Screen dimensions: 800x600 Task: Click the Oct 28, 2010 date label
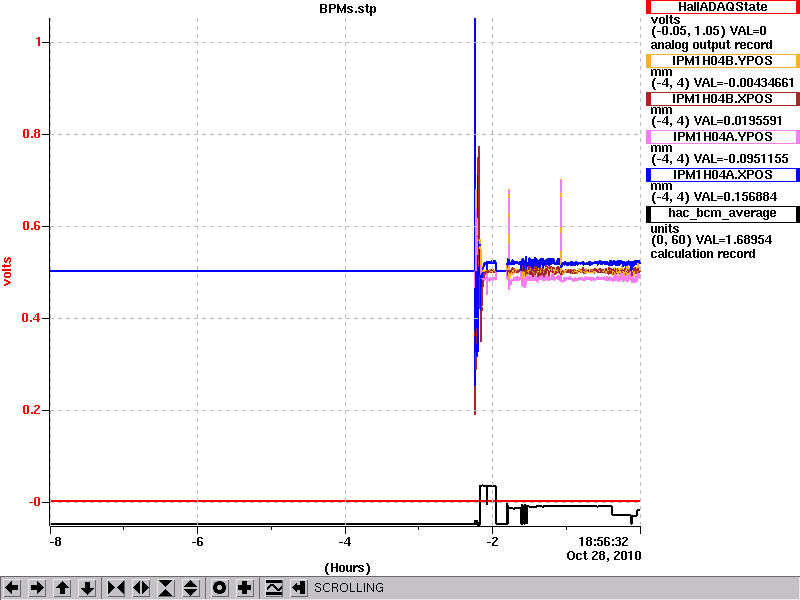pos(604,556)
